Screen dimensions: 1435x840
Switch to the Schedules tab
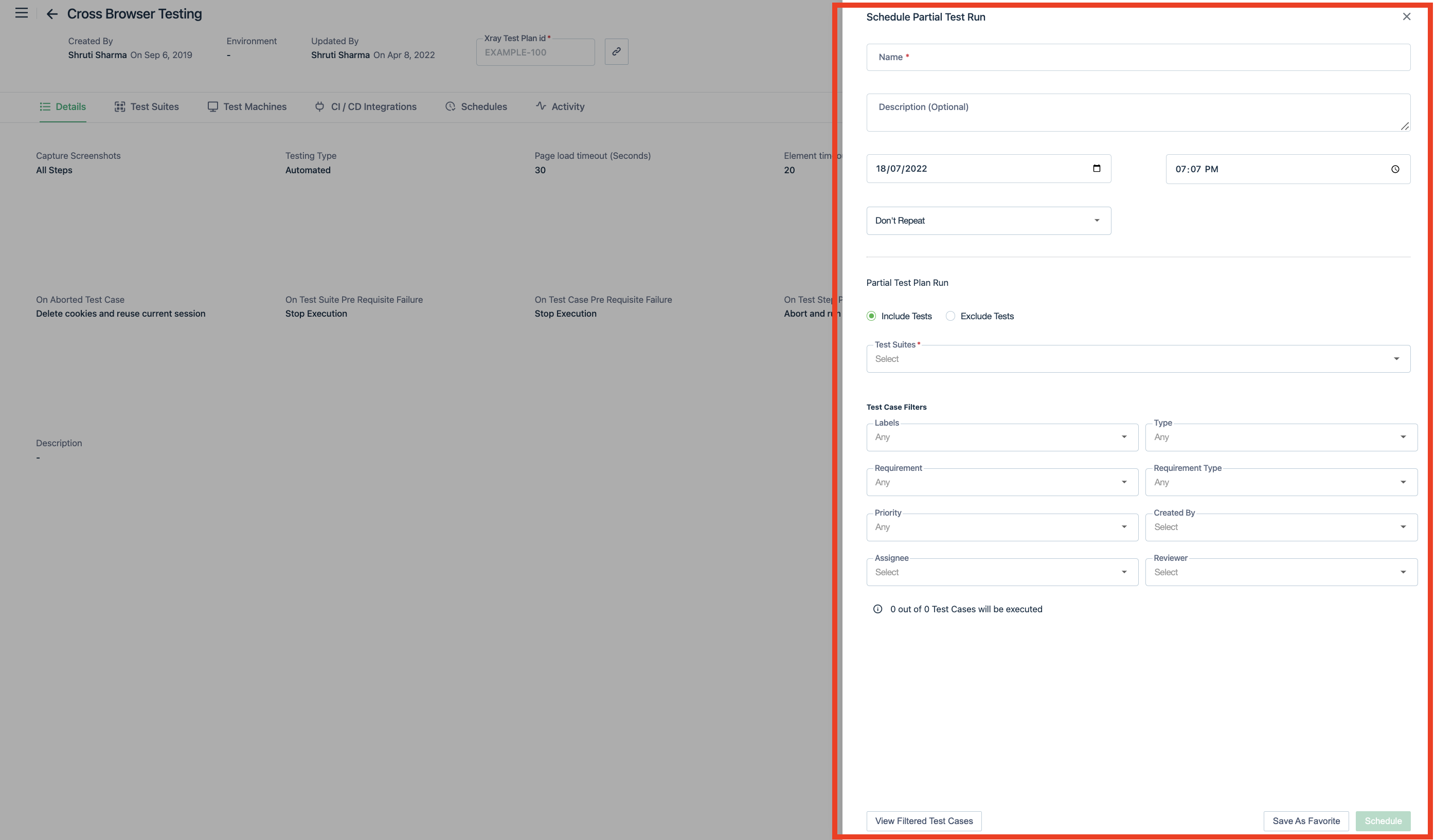483,107
